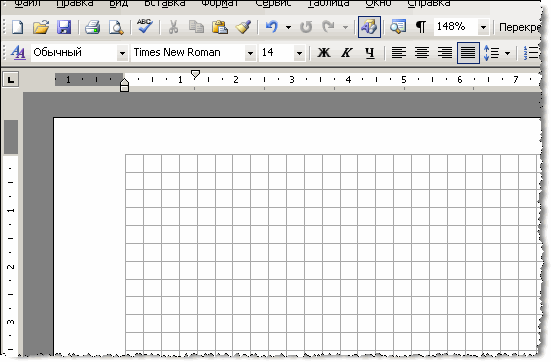The width and height of the screenshot is (551, 362).
Task: Toggle bold formatting Ж
Action: (x=324, y=53)
